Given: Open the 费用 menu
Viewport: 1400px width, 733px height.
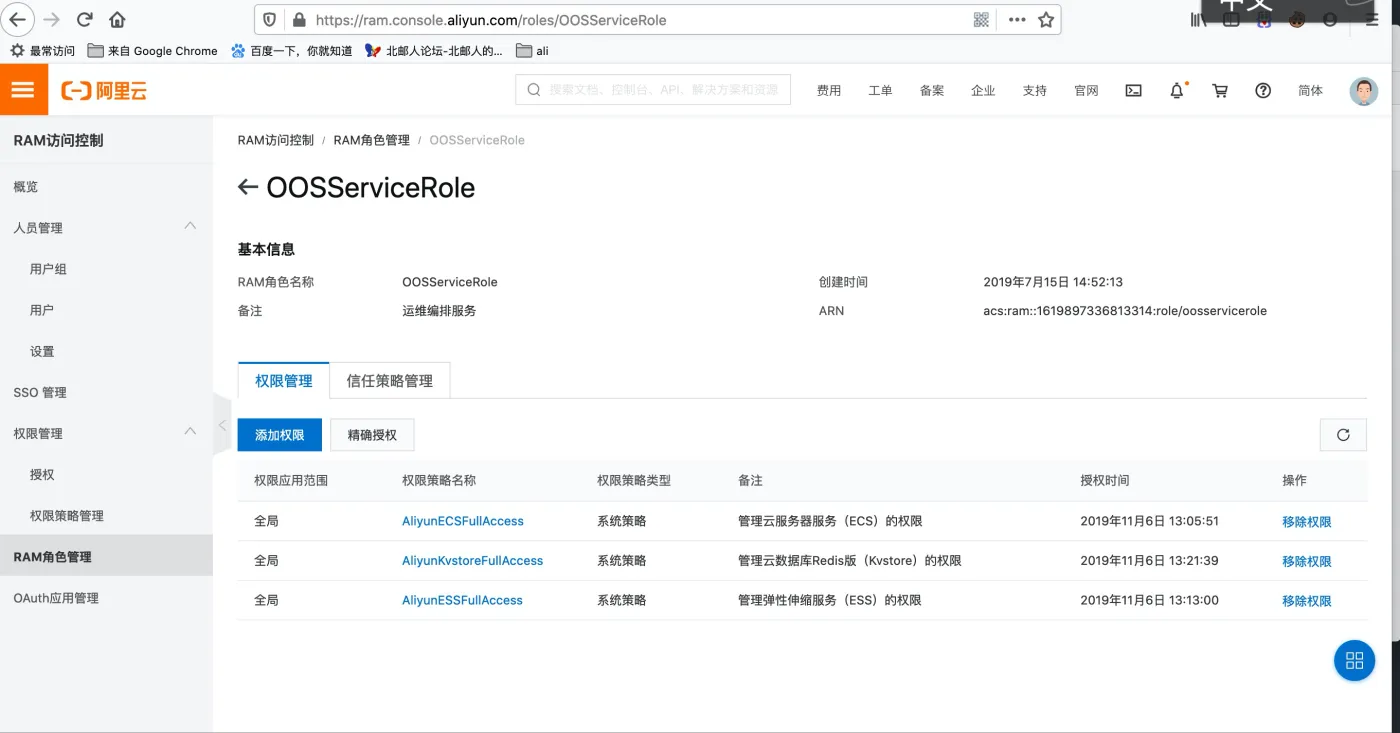Looking at the screenshot, I should tap(829, 90).
